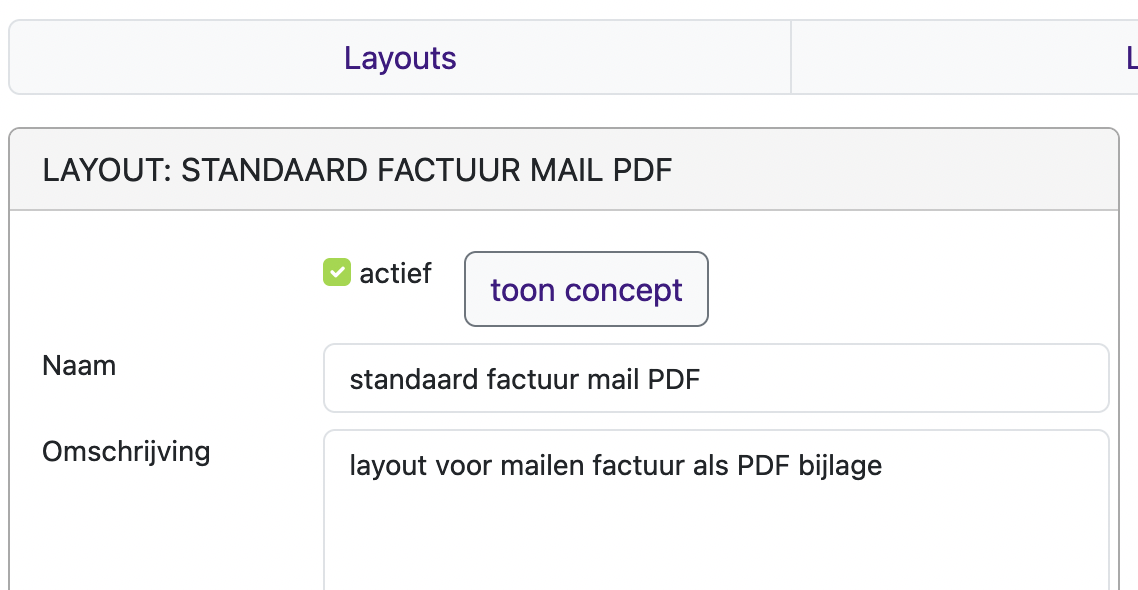Click the 'Naam' field label
The width and height of the screenshot is (1138, 590).
tap(79, 366)
